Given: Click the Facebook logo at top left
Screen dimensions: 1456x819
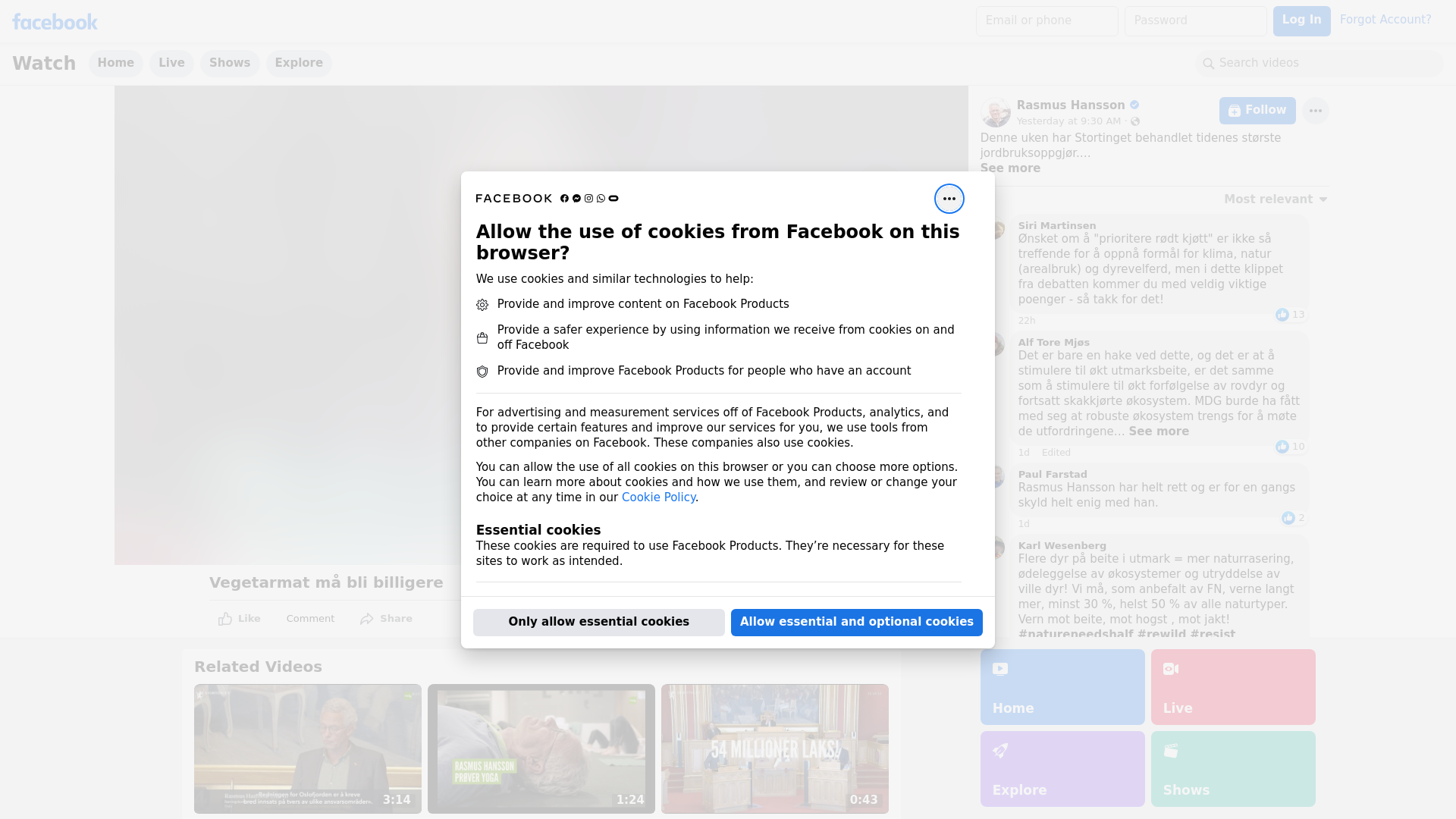Looking at the screenshot, I should [x=55, y=21].
